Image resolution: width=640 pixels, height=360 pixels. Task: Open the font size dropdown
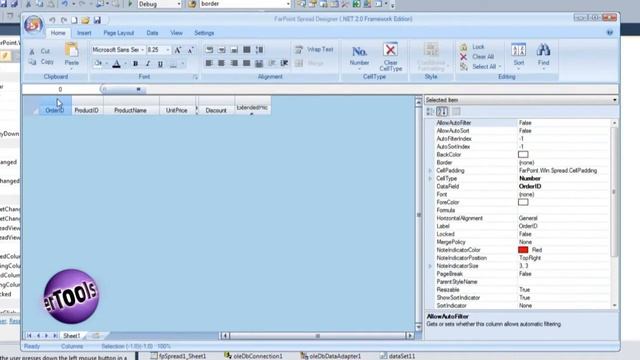(168, 50)
